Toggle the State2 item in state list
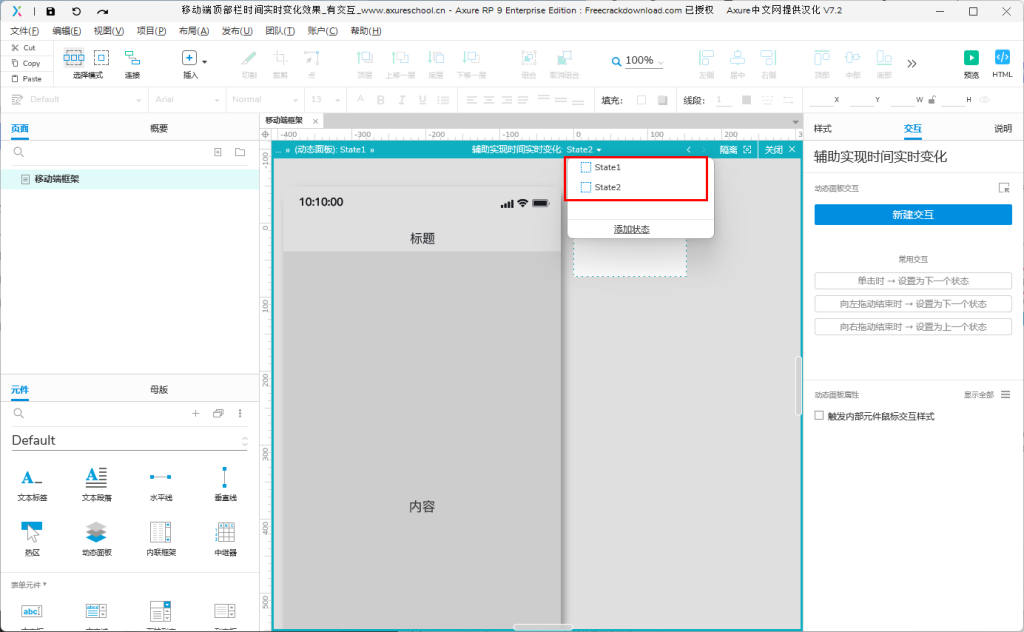The height and width of the screenshot is (632, 1024). tap(607, 187)
